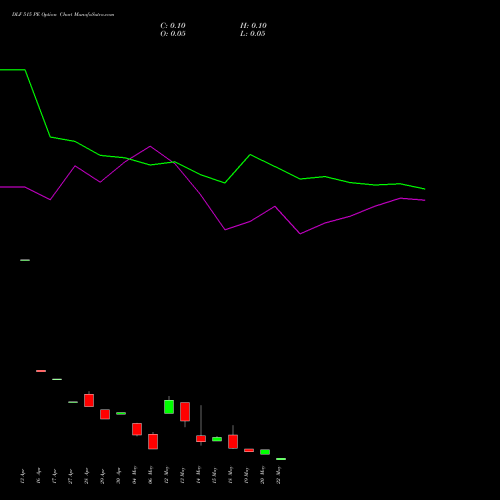Viewport: 500px width, 500px height.
Task: Select the 29 Apr red candlestick
Action: pyautogui.click(x=105, y=414)
